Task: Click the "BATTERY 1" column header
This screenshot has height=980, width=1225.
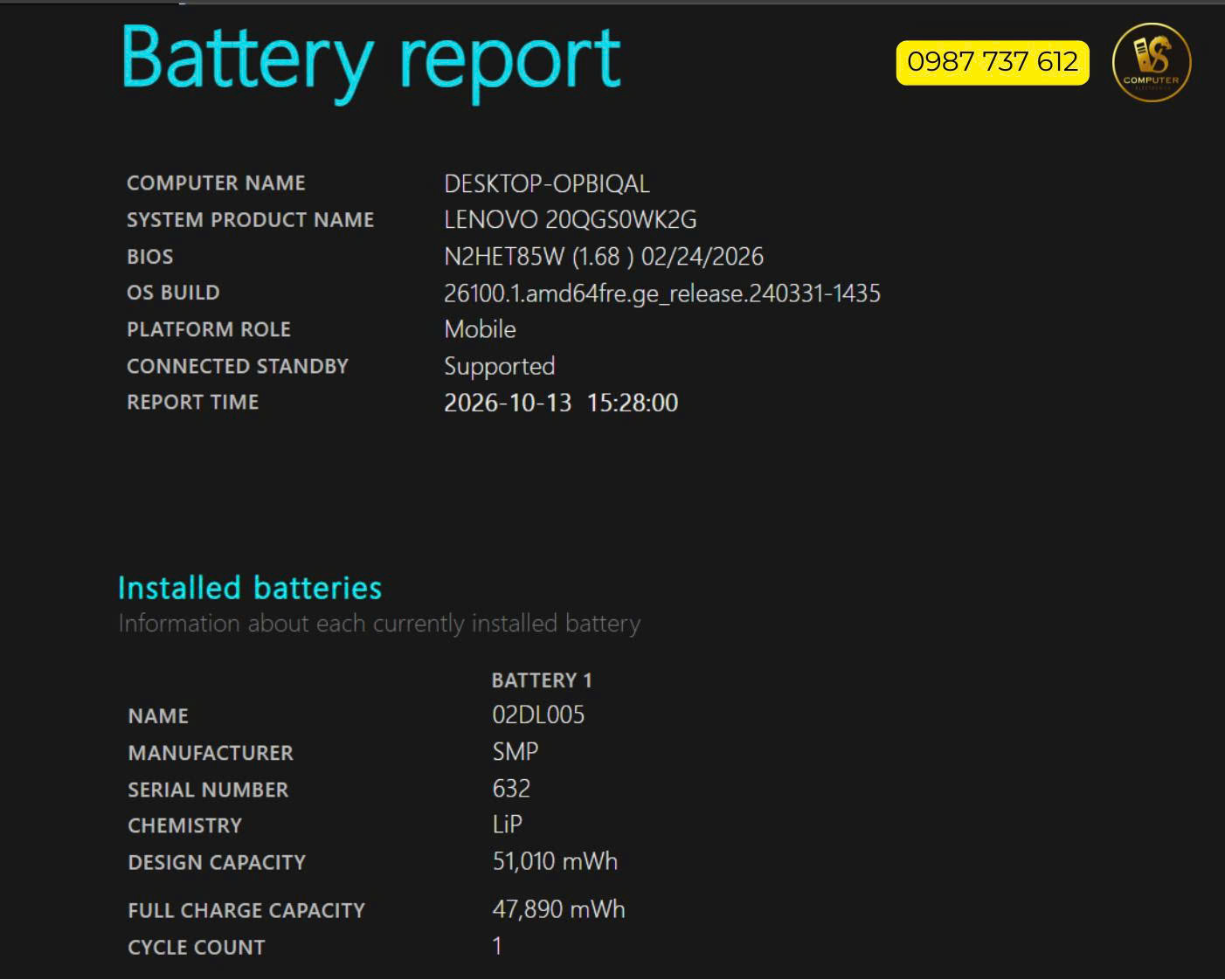Action: coord(542,680)
